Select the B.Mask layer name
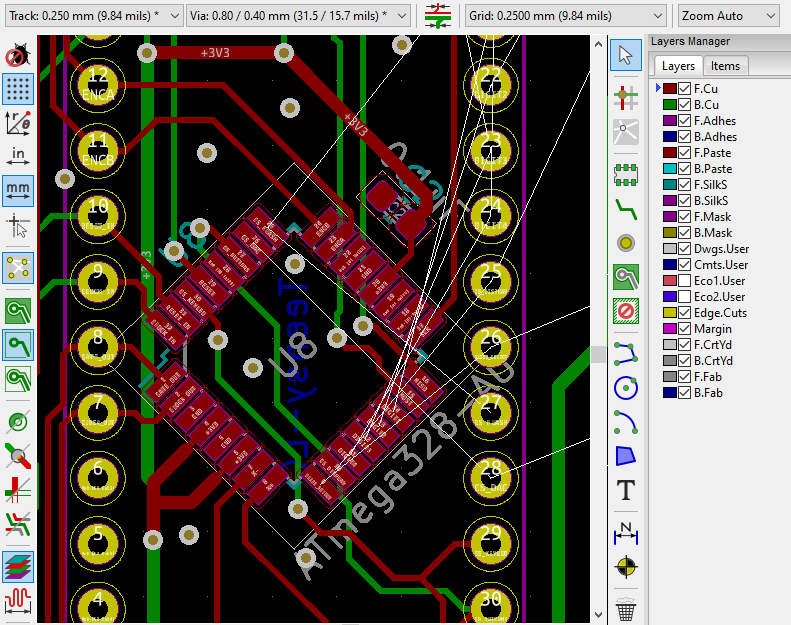Screen dimensions: 791x625 (x=713, y=233)
